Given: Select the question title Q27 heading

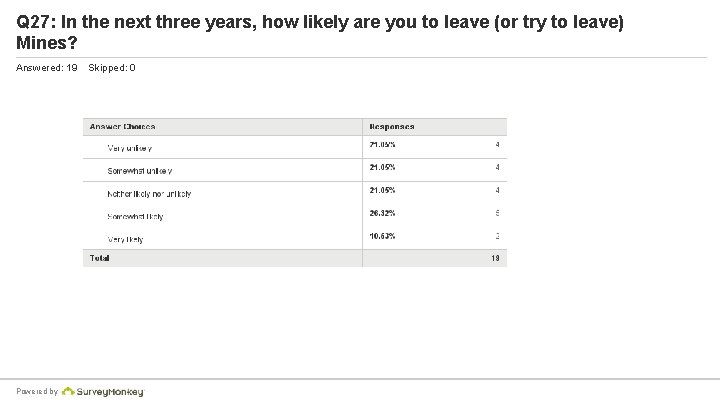Looking at the screenshot, I should [x=320, y=32].
